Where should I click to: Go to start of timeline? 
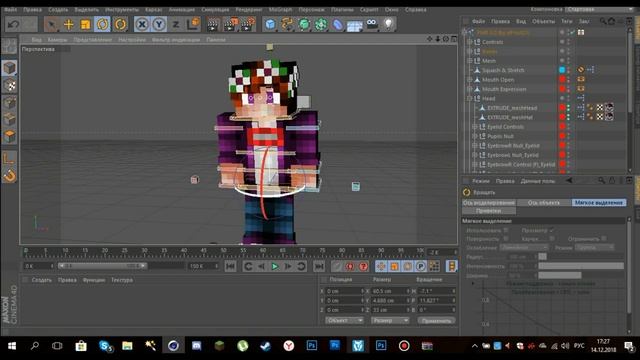click(230, 267)
